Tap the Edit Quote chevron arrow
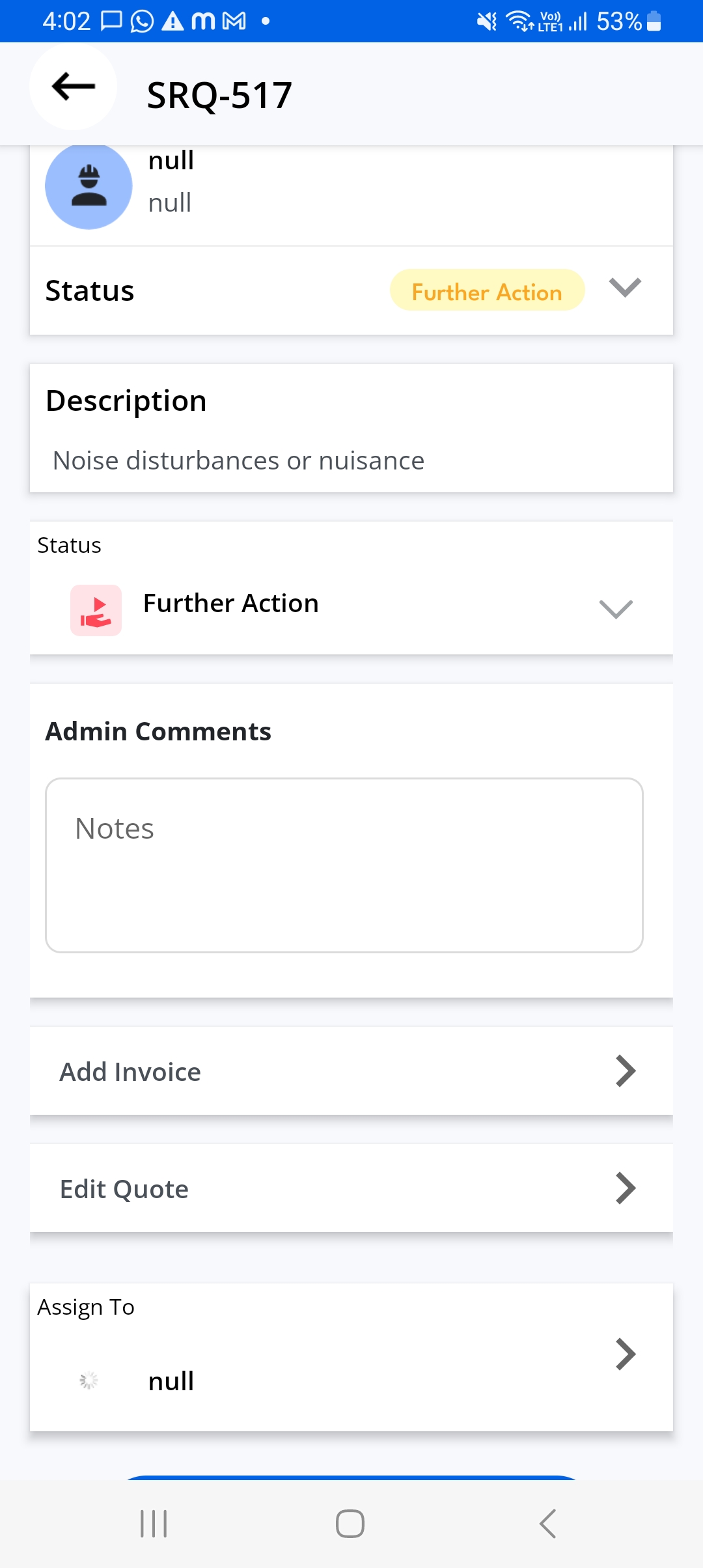703x1568 pixels. [625, 1188]
